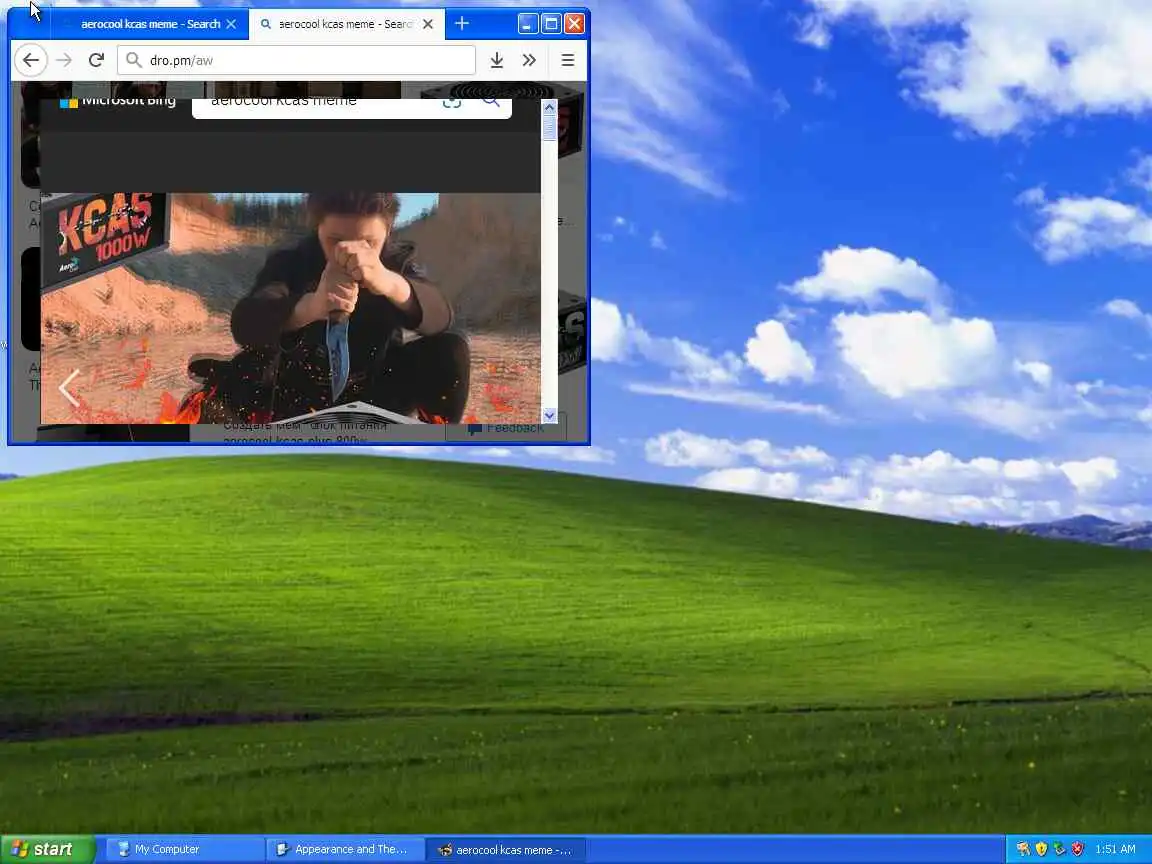Click the inner scrollbar up arrow
Image resolution: width=1152 pixels, height=864 pixels.
550,107
